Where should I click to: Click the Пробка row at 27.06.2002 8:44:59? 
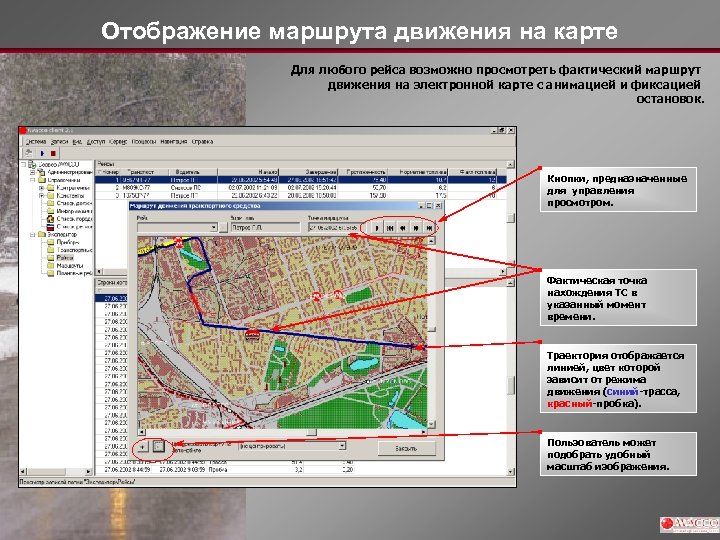[x=301, y=470]
